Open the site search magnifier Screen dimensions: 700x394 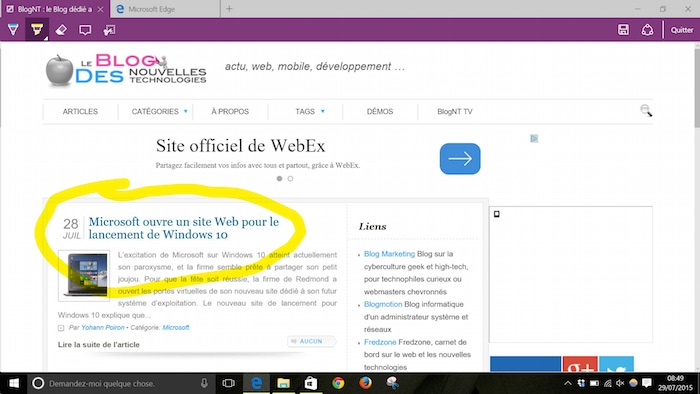[x=646, y=110]
